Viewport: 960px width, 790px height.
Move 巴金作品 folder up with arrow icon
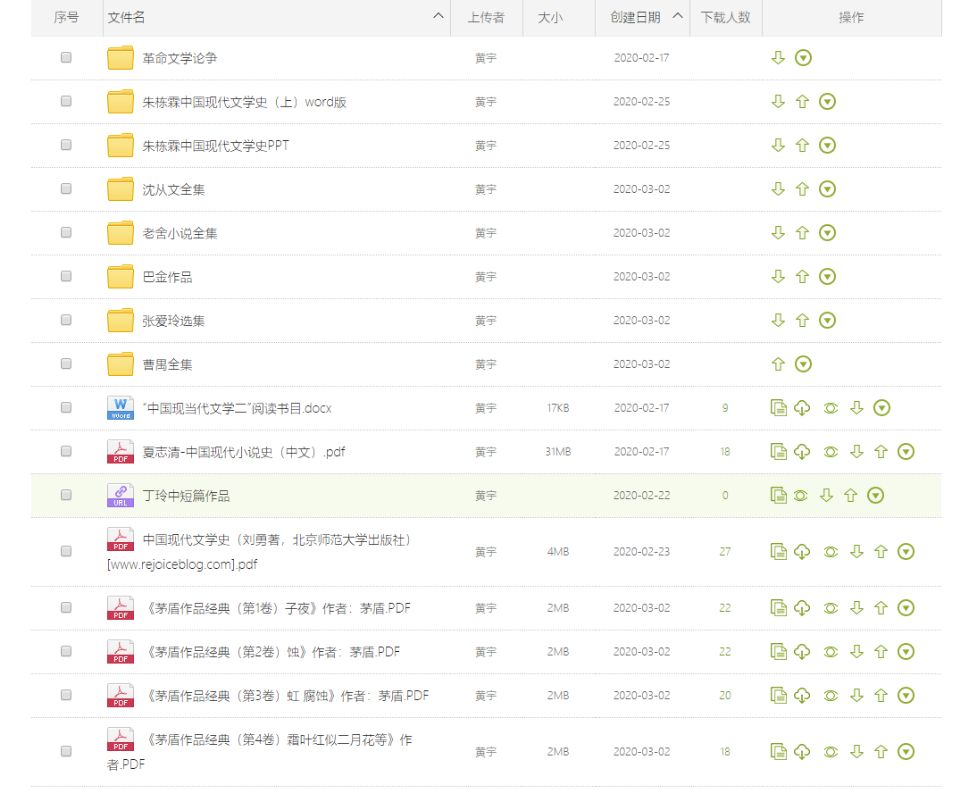click(x=802, y=277)
